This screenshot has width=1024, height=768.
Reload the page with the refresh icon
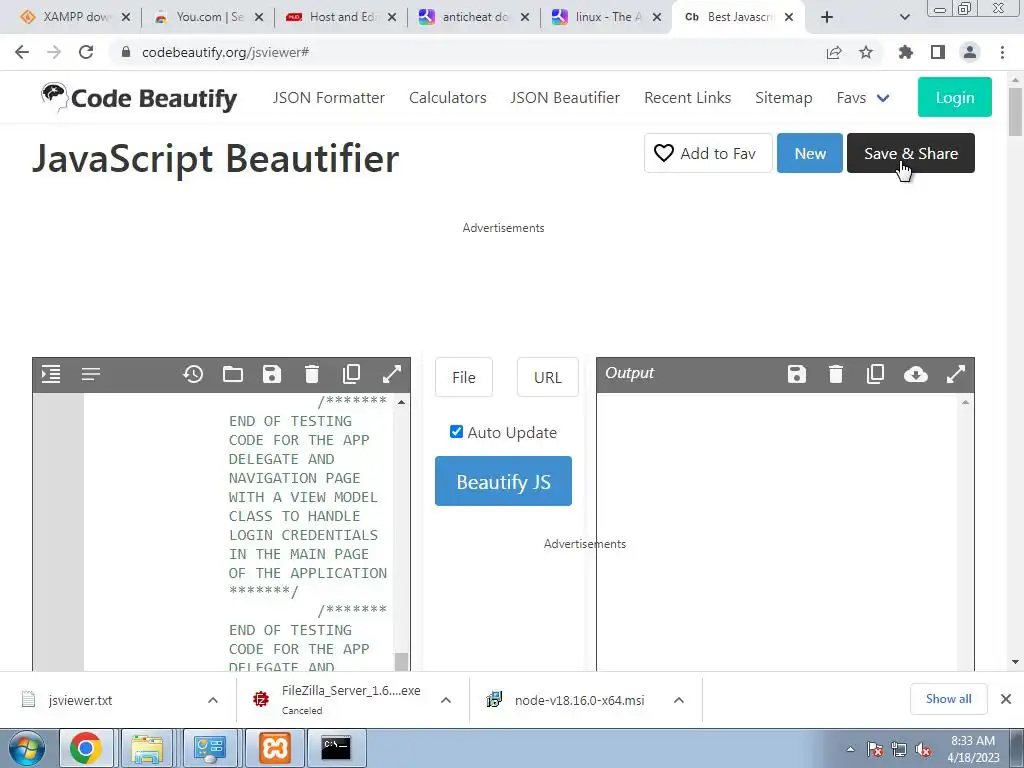86,52
